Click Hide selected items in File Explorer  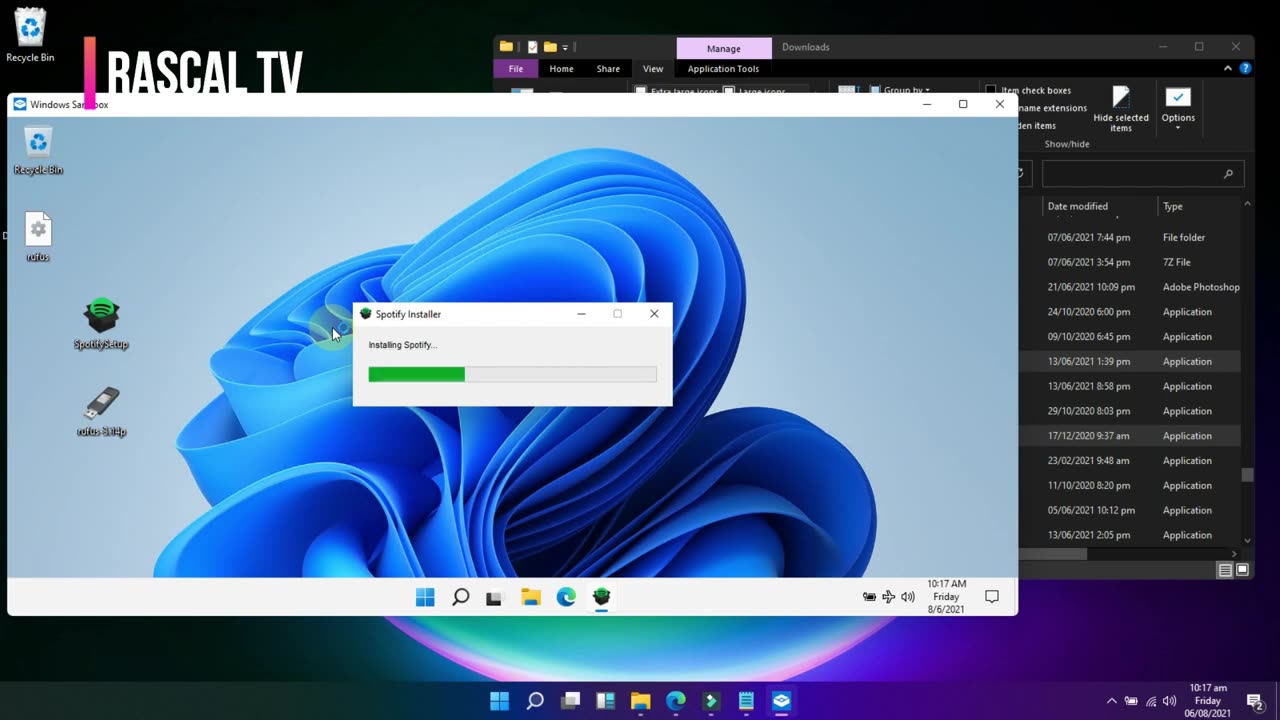click(x=1121, y=109)
